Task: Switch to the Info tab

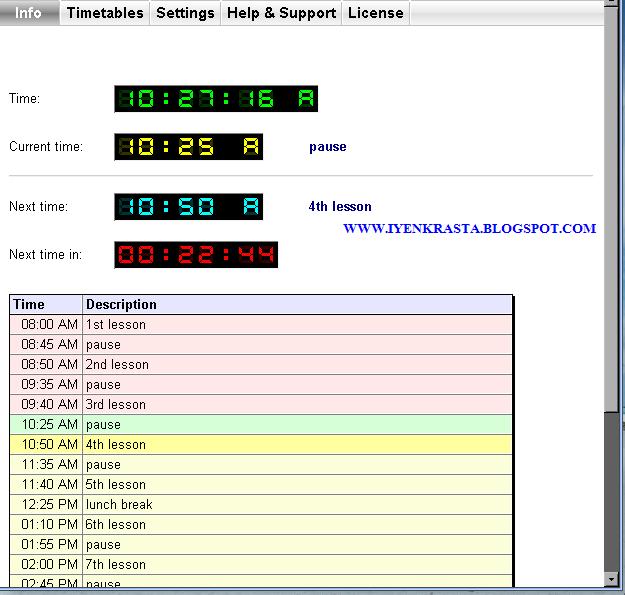Action: [29, 13]
